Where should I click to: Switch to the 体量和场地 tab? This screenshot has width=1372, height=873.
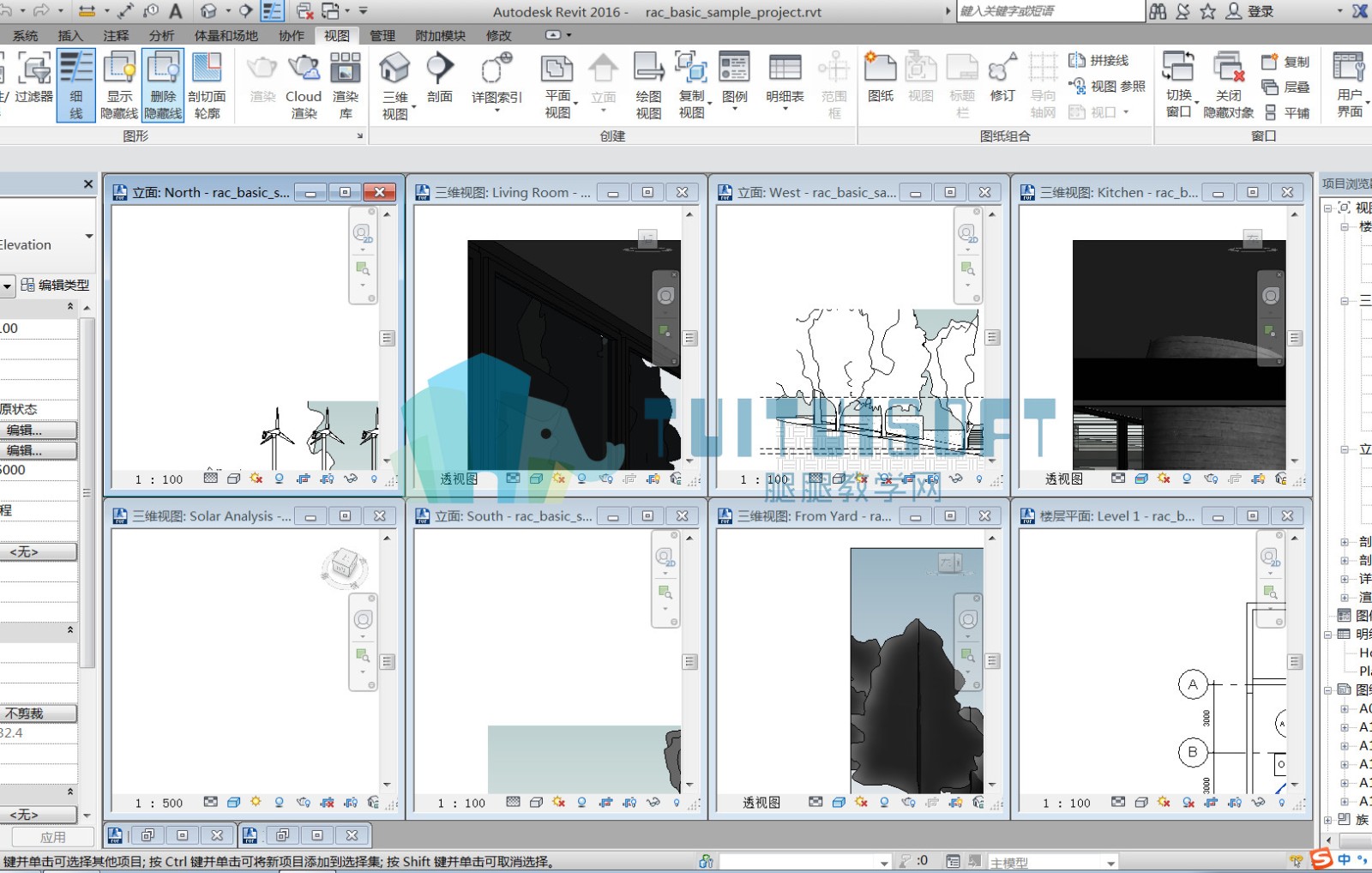click(226, 35)
